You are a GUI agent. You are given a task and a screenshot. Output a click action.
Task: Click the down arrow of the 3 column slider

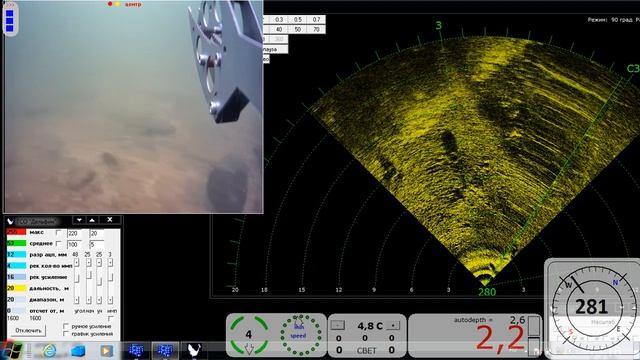110,300
